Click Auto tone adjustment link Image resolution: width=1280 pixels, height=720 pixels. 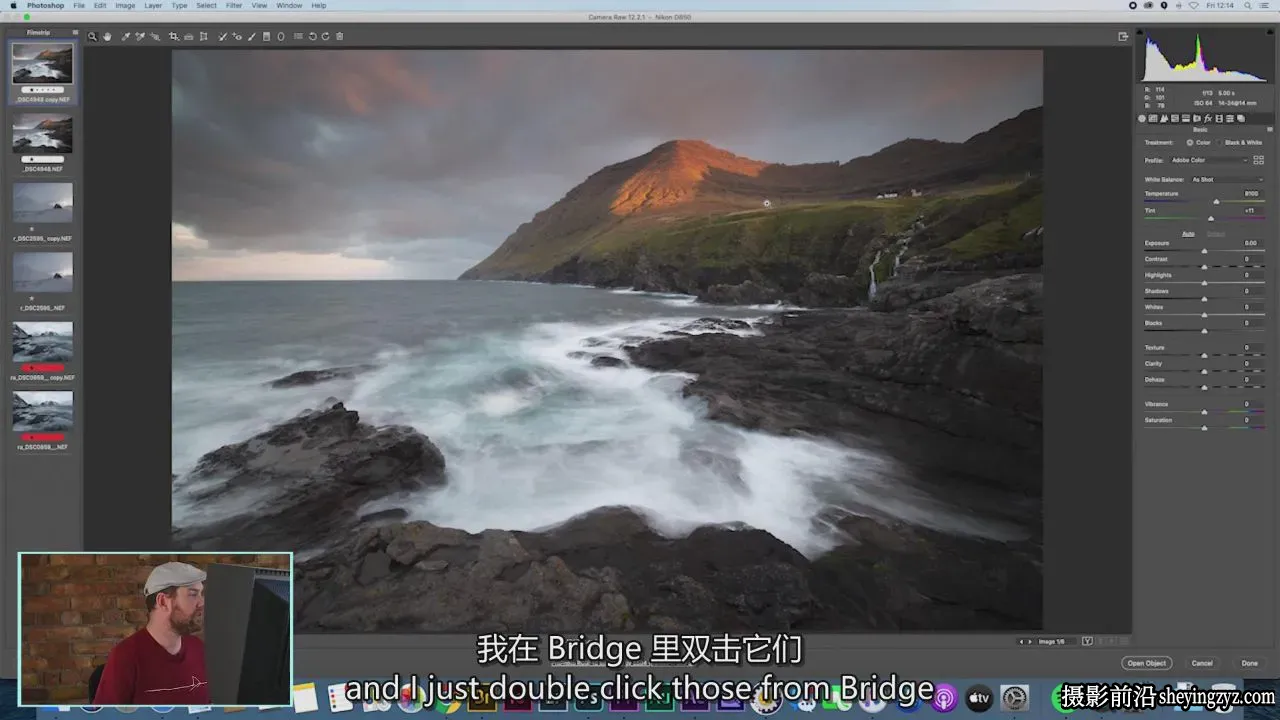pyautogui.click(x=1188, y=233)
